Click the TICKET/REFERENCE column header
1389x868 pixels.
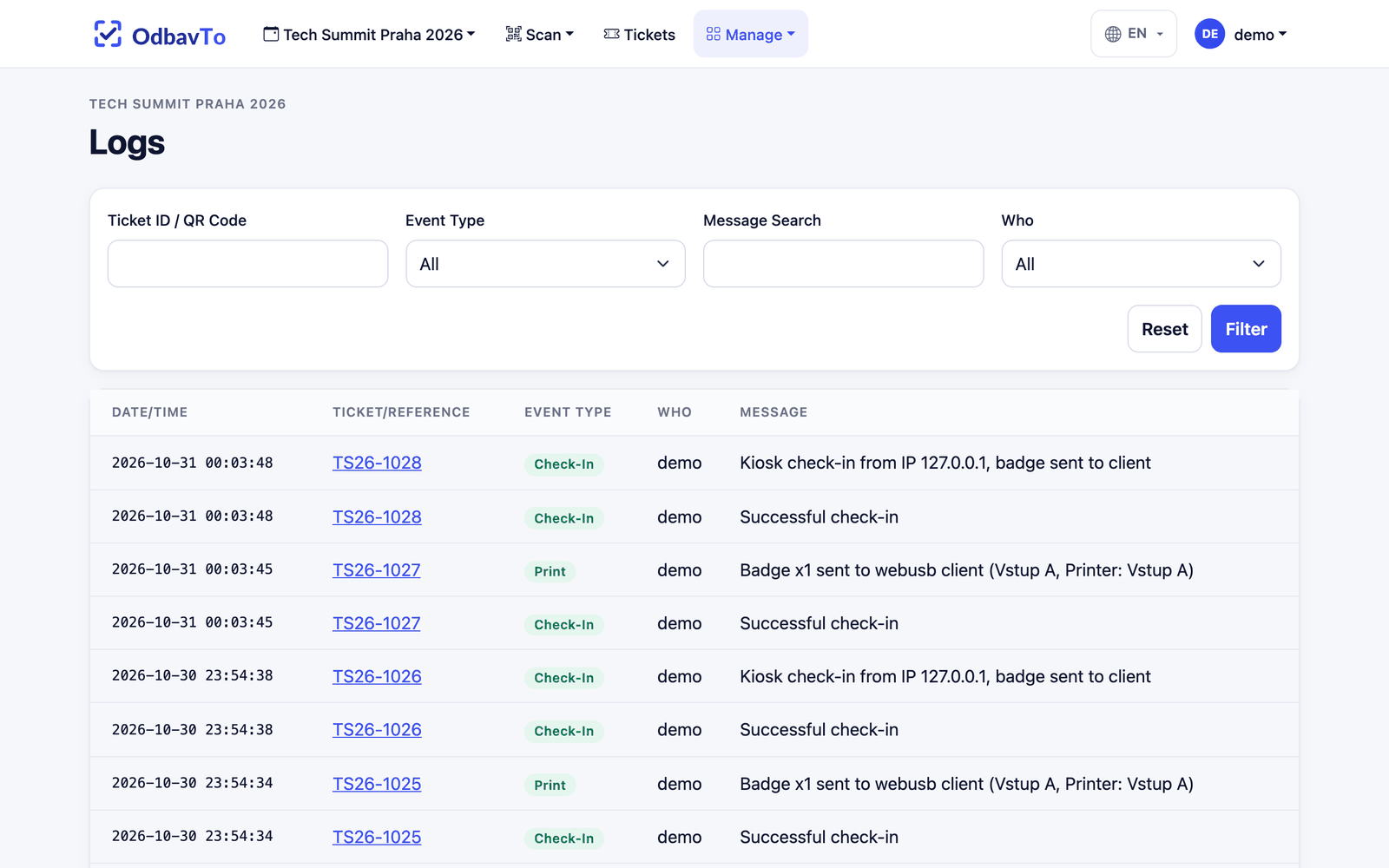pos(401,412)
